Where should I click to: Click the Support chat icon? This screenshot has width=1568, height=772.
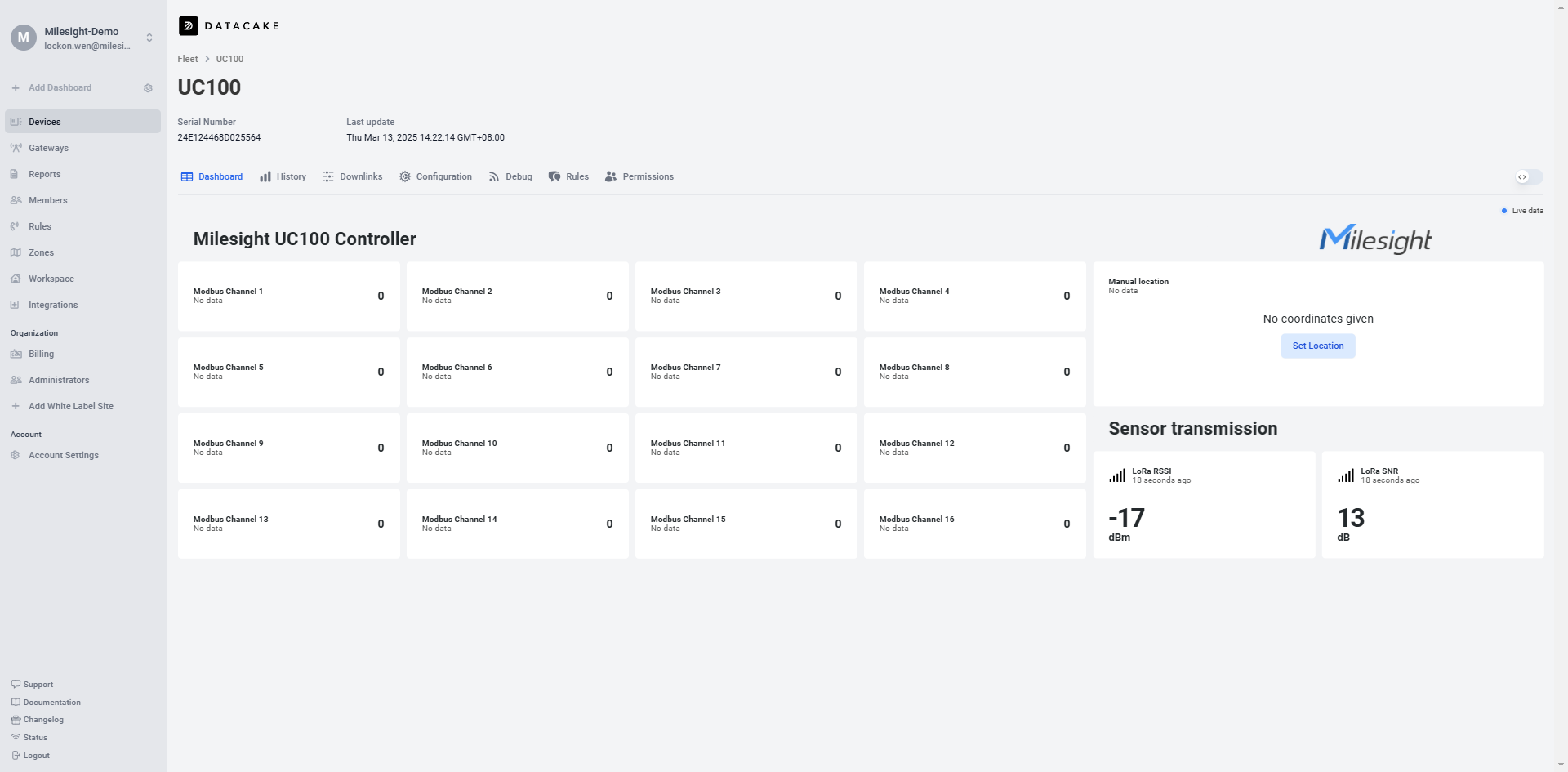pos(16,684)
